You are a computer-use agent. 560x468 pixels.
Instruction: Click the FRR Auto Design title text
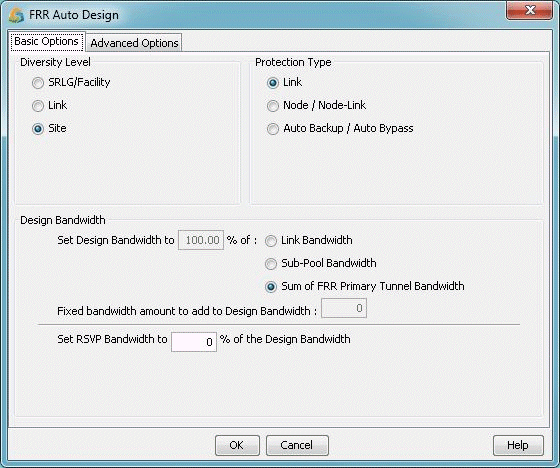tap(74, 15)
